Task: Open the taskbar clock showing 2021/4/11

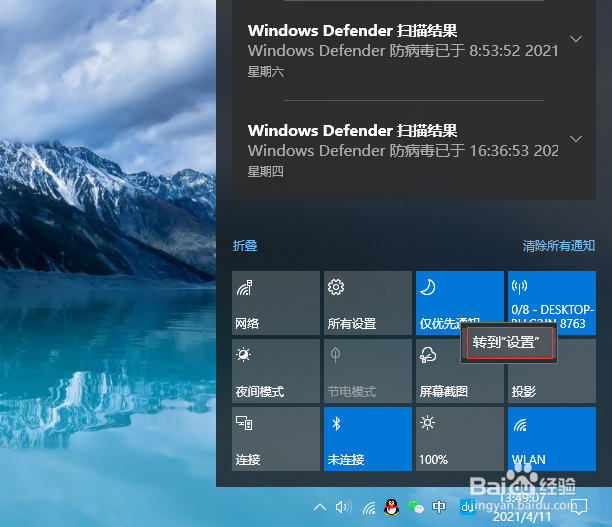Action: [522, 507]
